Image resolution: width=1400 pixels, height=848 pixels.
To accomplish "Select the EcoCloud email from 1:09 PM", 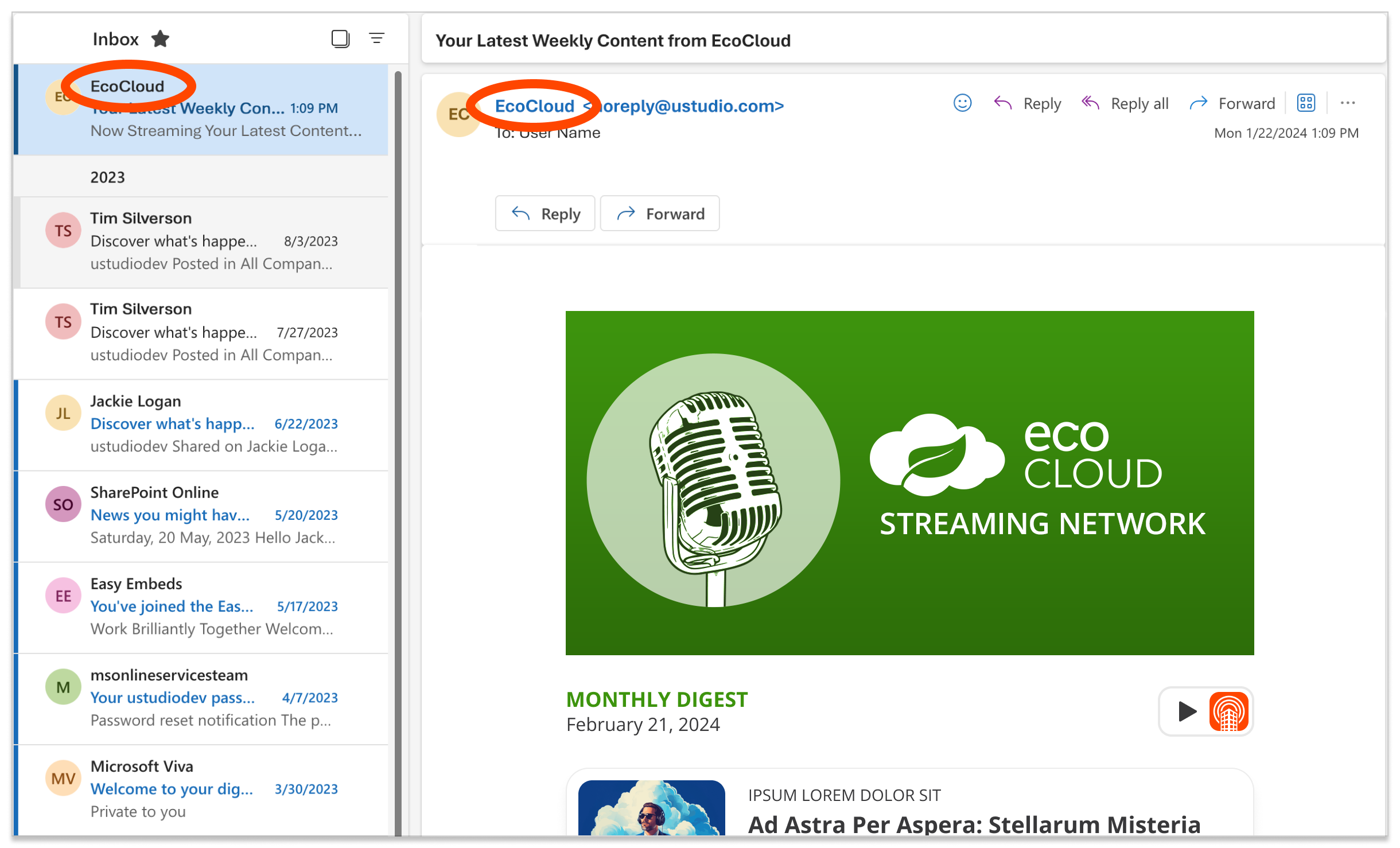I will 201,109.
